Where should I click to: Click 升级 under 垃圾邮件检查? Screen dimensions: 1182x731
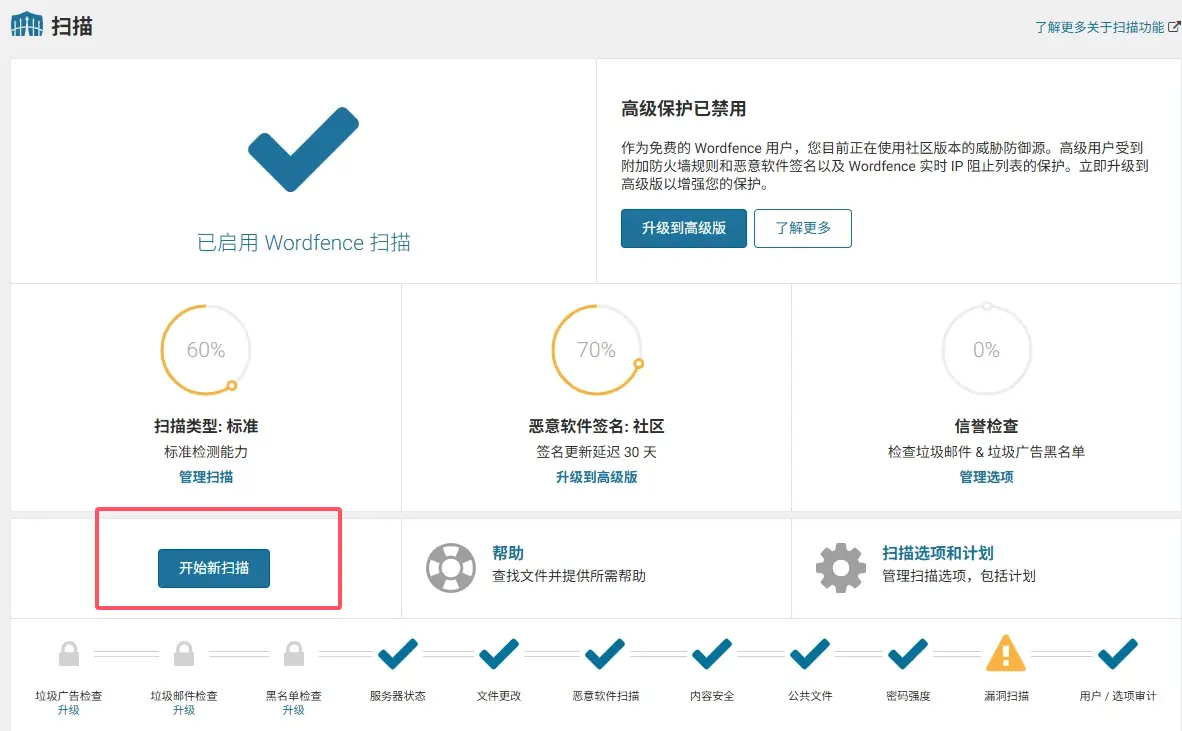(184, 710)
